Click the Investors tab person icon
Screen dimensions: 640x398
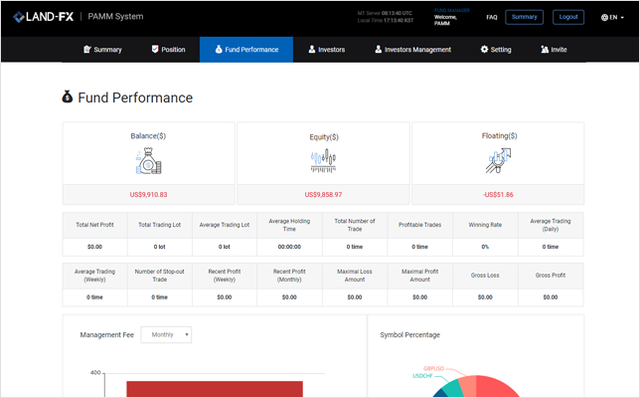point(312,49)
